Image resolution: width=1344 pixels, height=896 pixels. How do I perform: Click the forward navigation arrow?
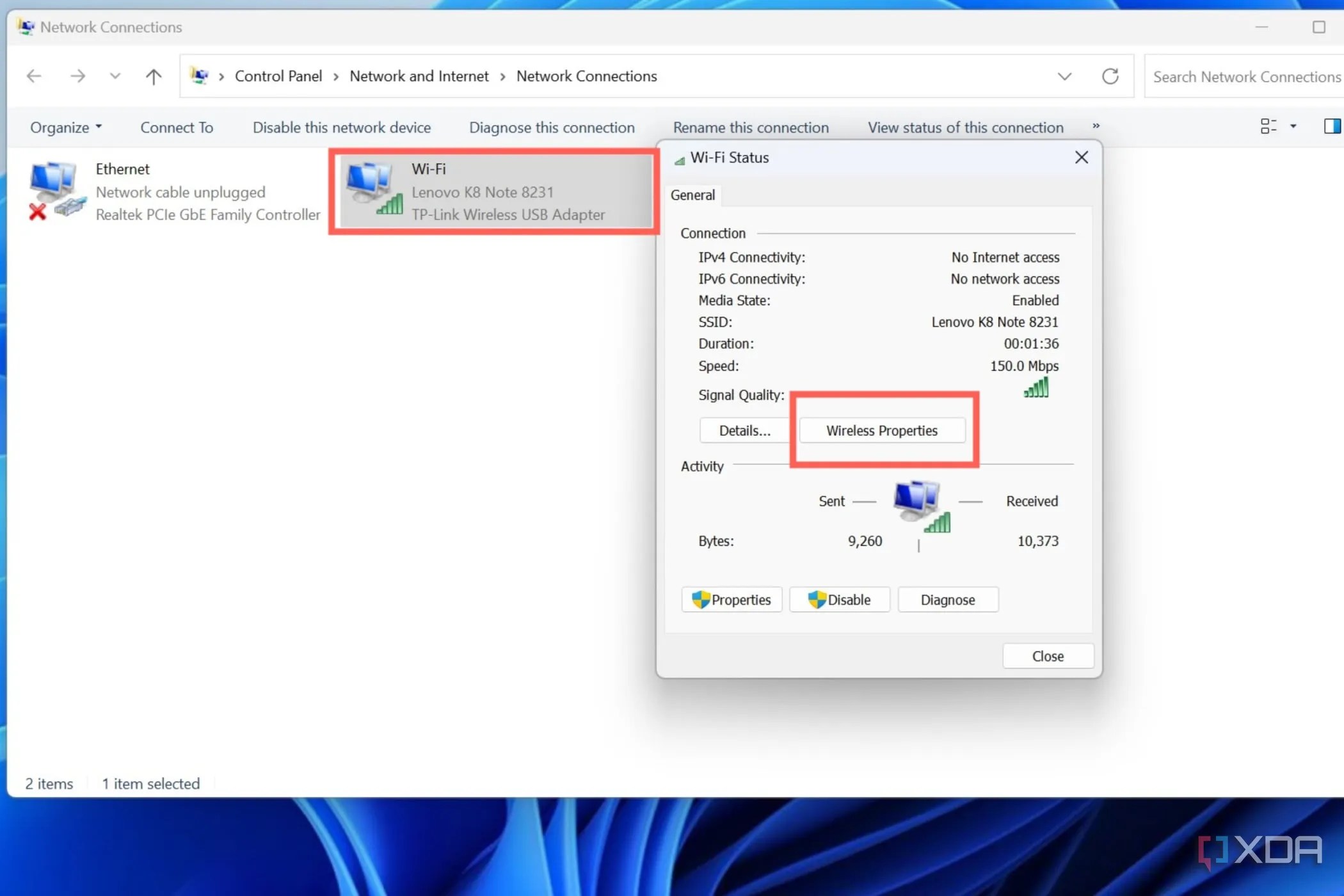pyautogui.click(x=77, y=76)
